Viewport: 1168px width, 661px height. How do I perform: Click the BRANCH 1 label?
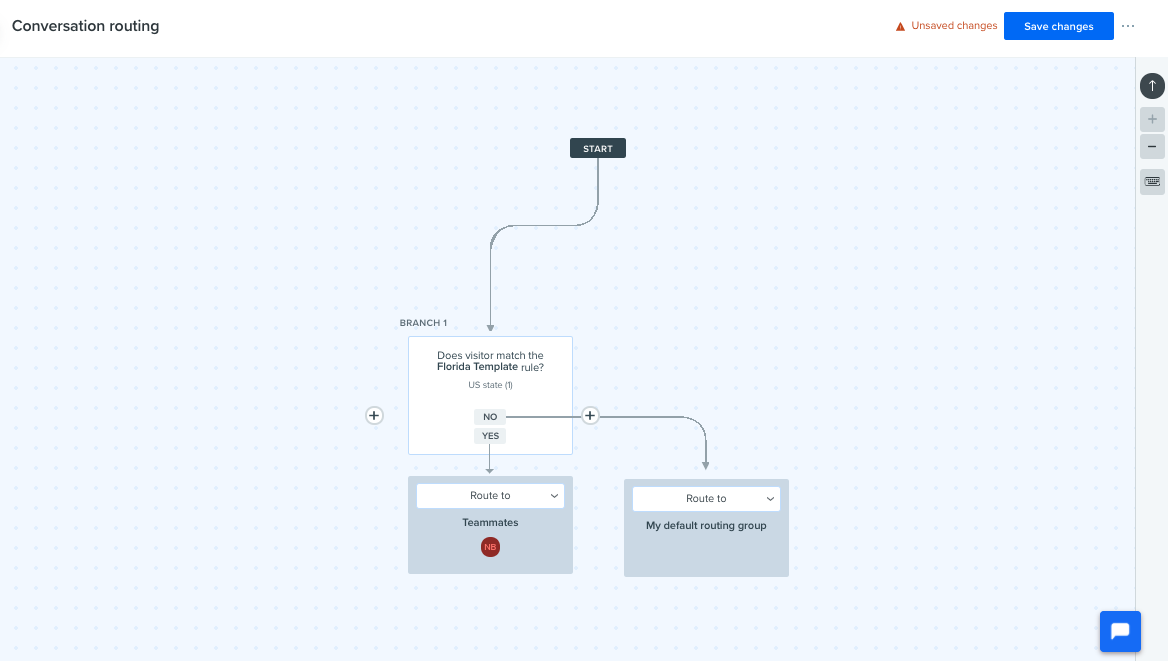[423, 323]
